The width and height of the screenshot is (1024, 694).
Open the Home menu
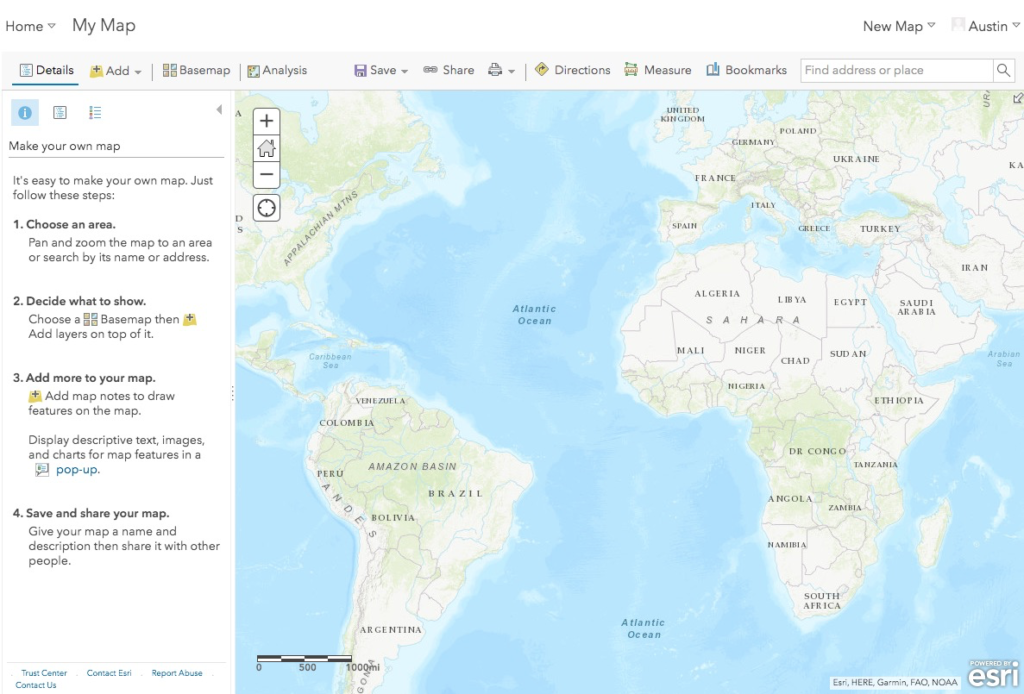pos(30,26)
